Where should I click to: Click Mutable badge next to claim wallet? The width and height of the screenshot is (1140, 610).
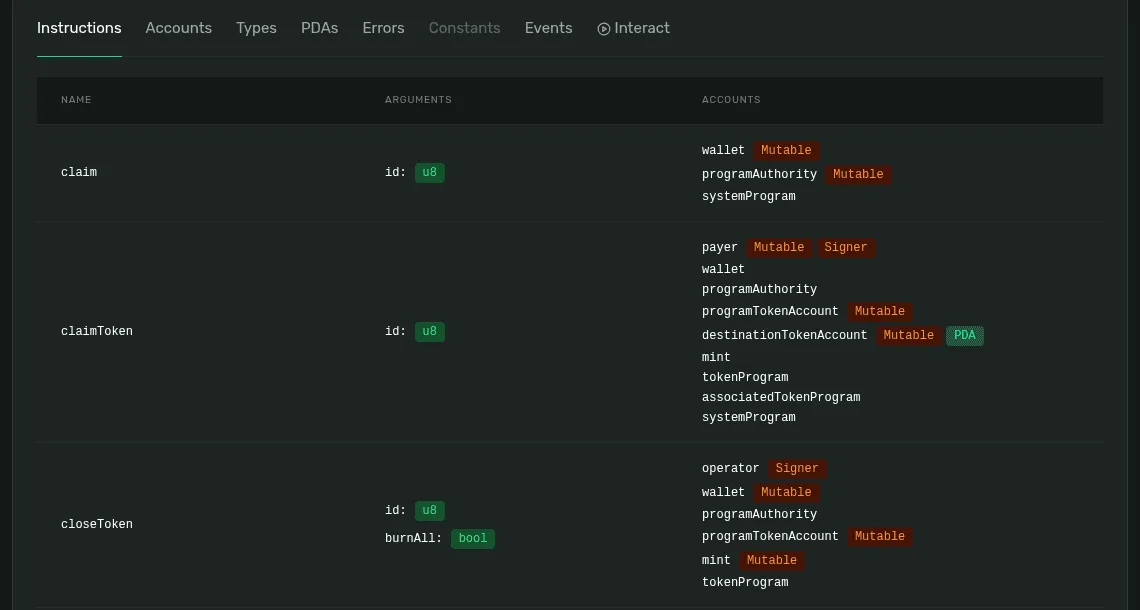coord(786,151)
